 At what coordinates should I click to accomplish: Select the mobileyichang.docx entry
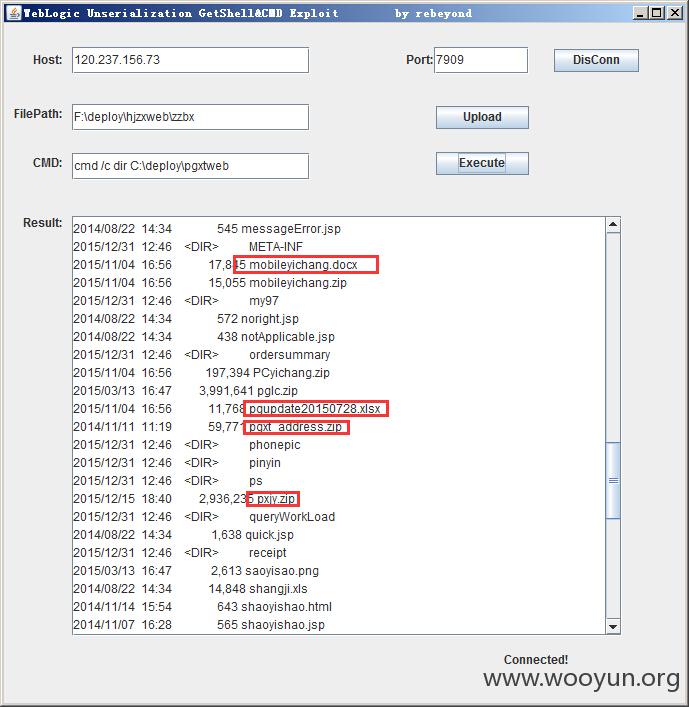click(x=215, y=265)
